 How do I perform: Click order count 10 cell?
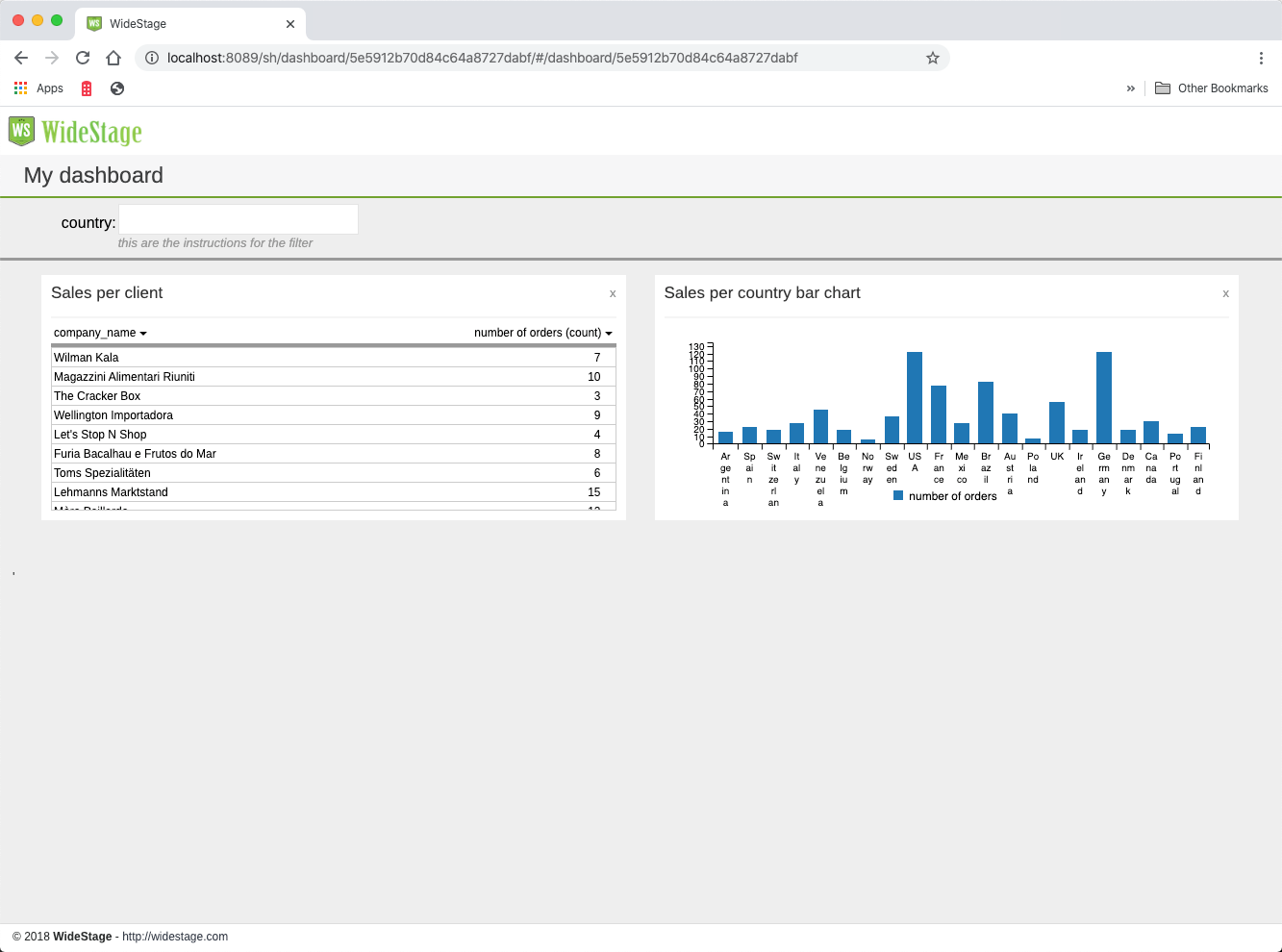594,377
